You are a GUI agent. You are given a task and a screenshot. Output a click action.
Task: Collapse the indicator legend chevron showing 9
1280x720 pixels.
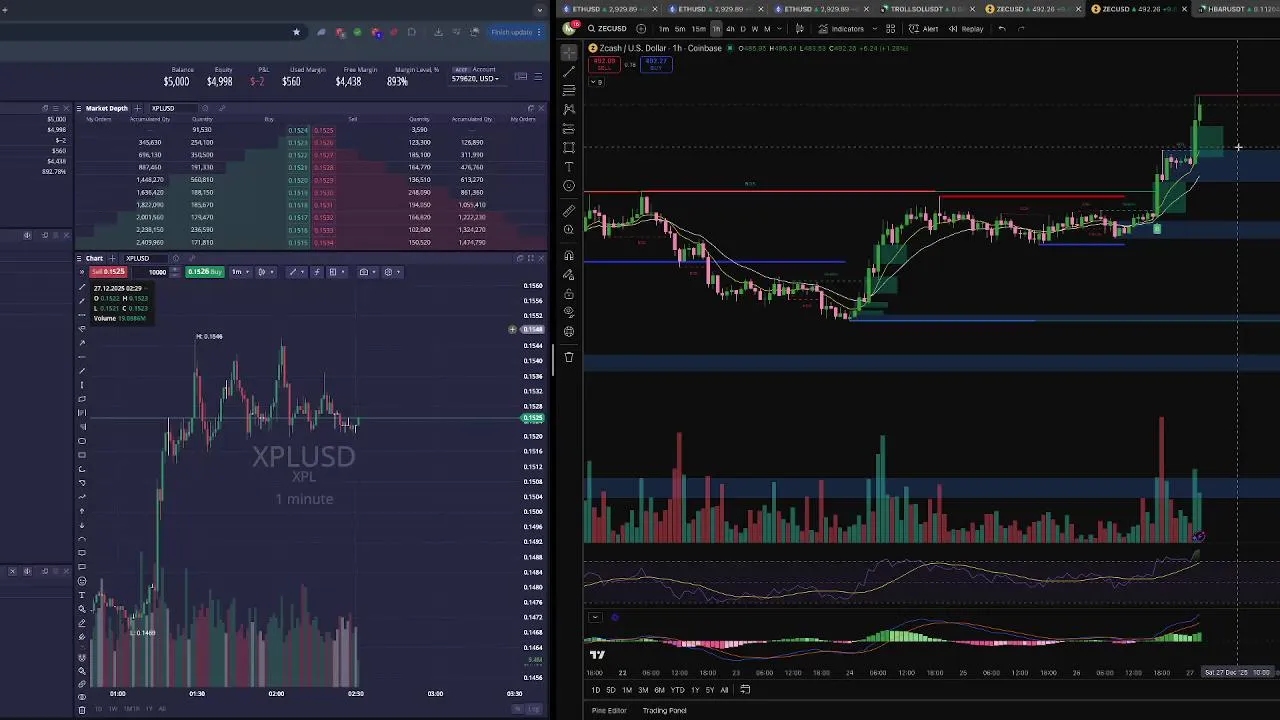pyautogui.click(x=595, y=81)
